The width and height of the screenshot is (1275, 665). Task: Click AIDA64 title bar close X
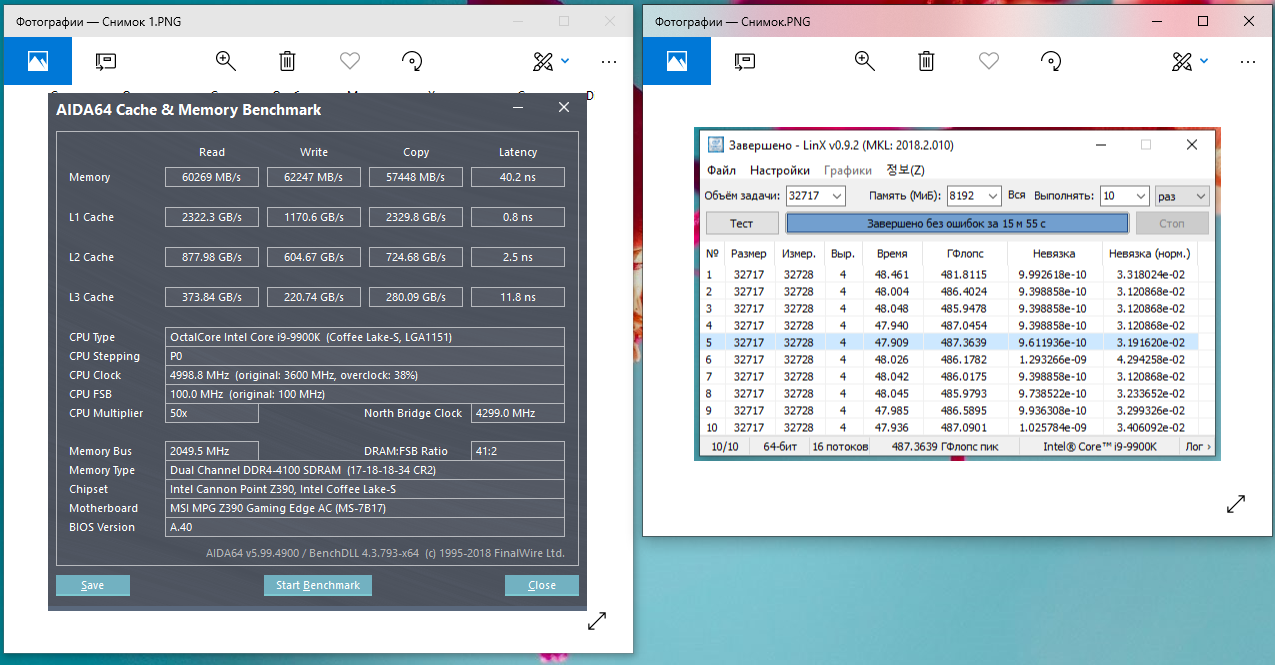(x=564, y=107)
